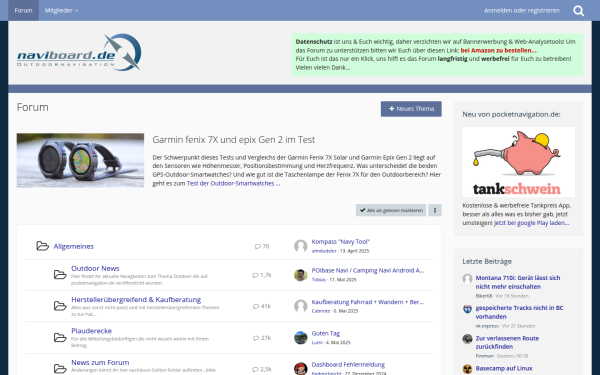600x375 pixels.
Task: Click the 41k count for Kaufberatung
Action: [x=262, y=306]
